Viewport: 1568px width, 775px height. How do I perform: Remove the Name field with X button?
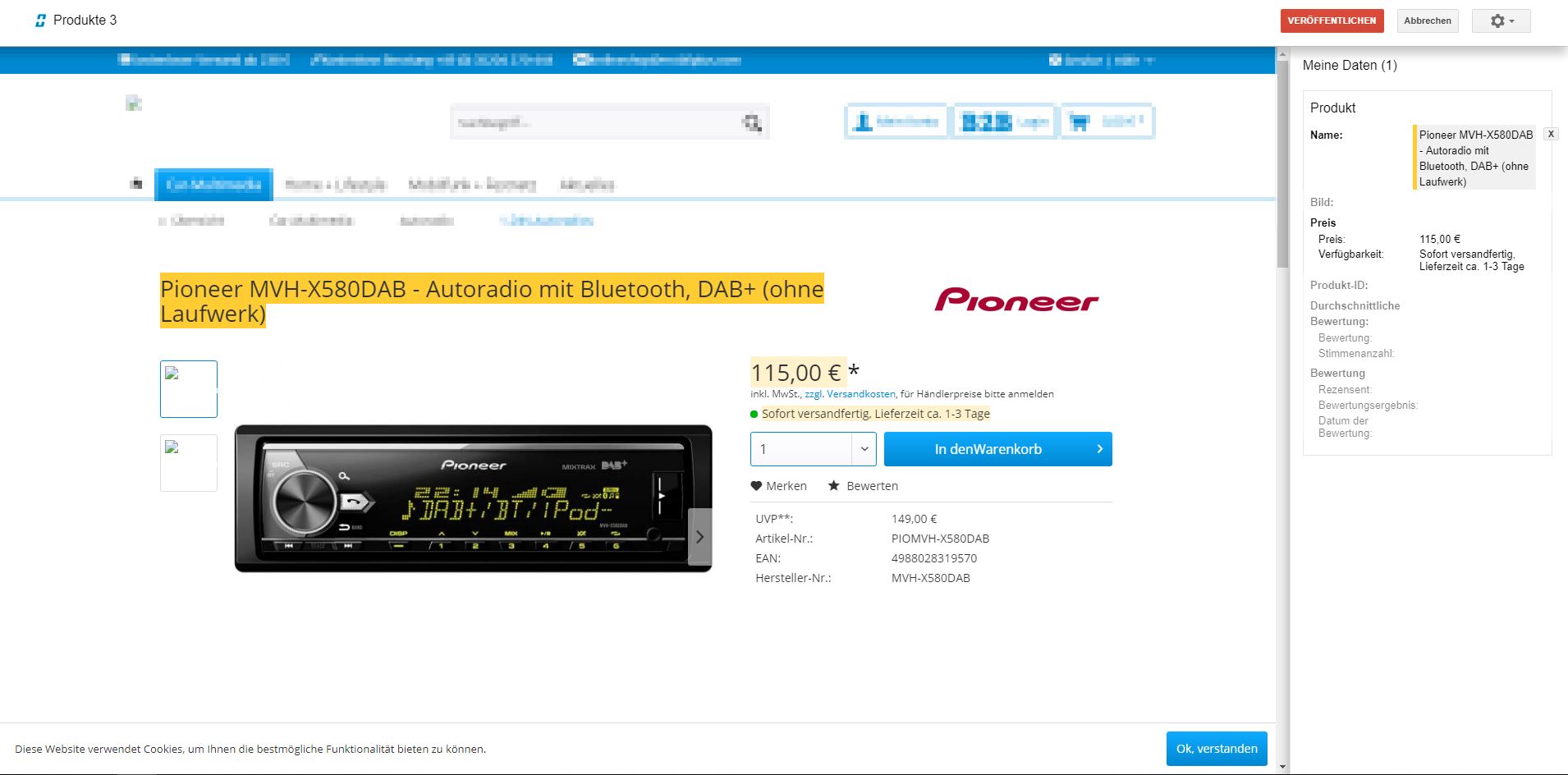1551,134
